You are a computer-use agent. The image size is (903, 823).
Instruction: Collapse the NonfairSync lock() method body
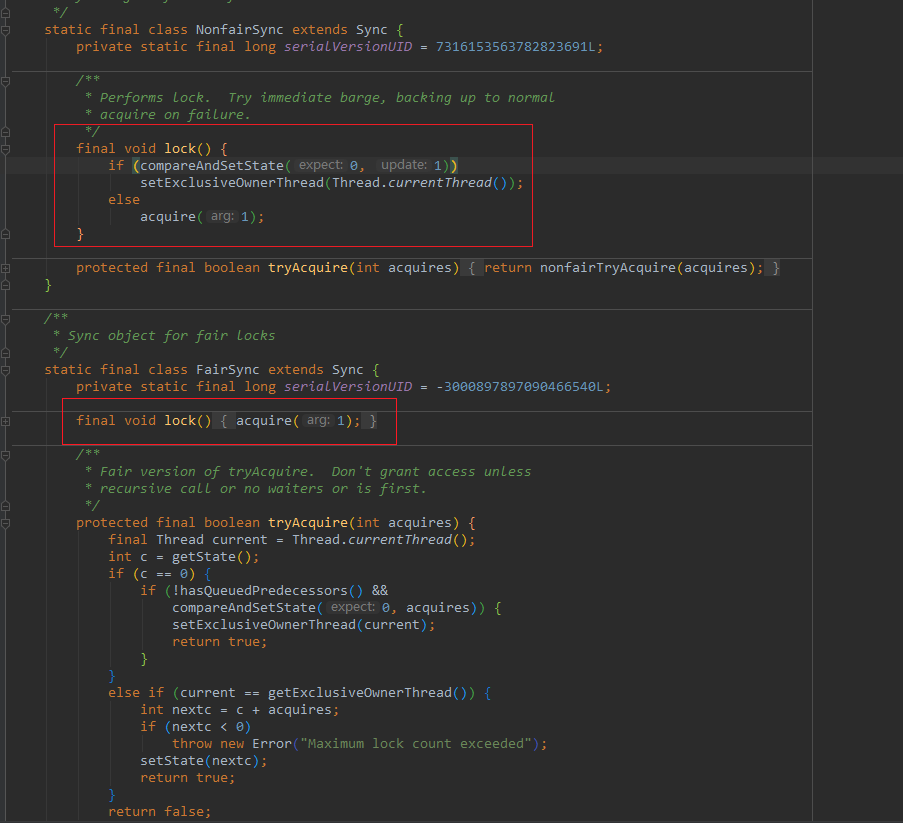click(x=6, y=149)
